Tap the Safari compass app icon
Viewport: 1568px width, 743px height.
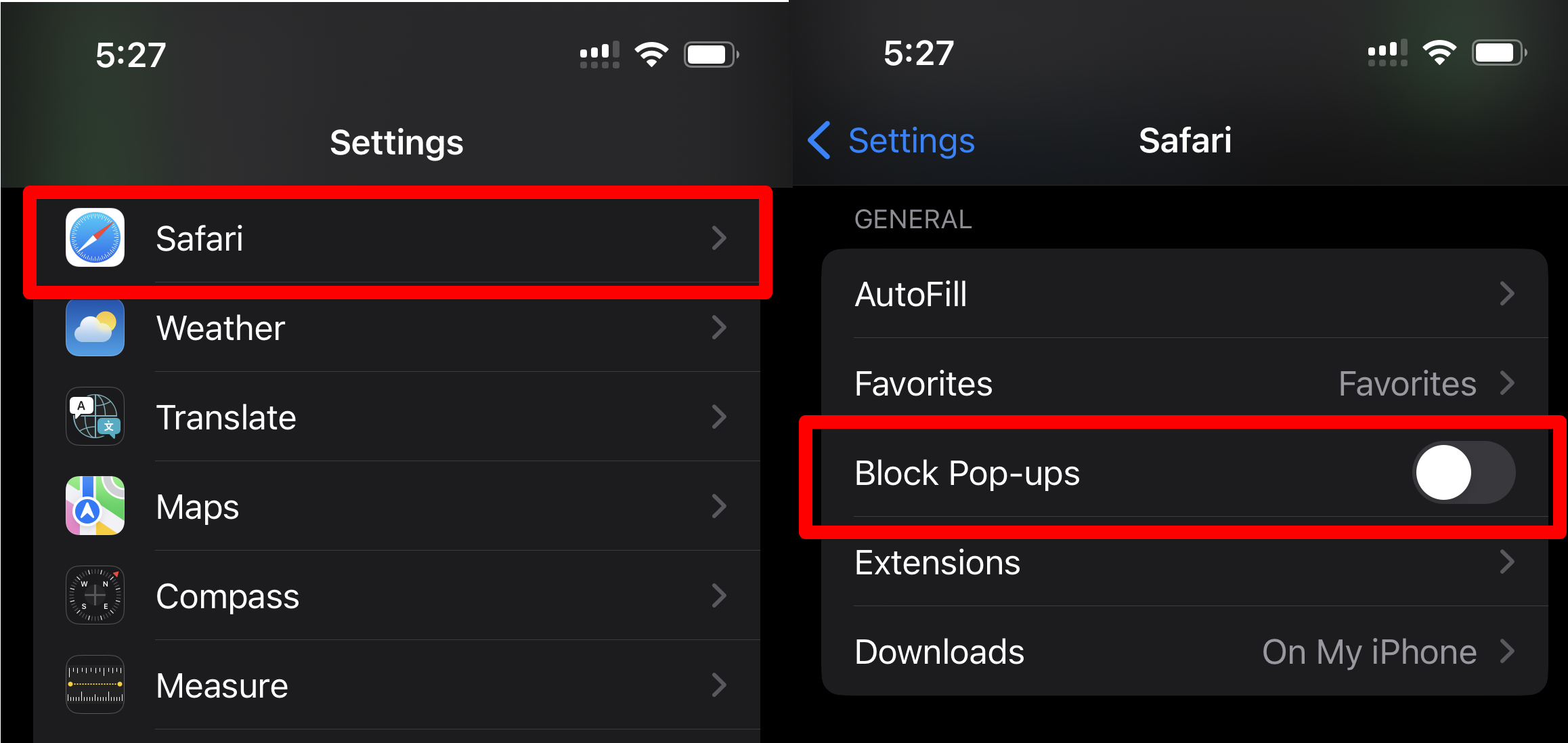pyautogui.click(x=95, y=238)
